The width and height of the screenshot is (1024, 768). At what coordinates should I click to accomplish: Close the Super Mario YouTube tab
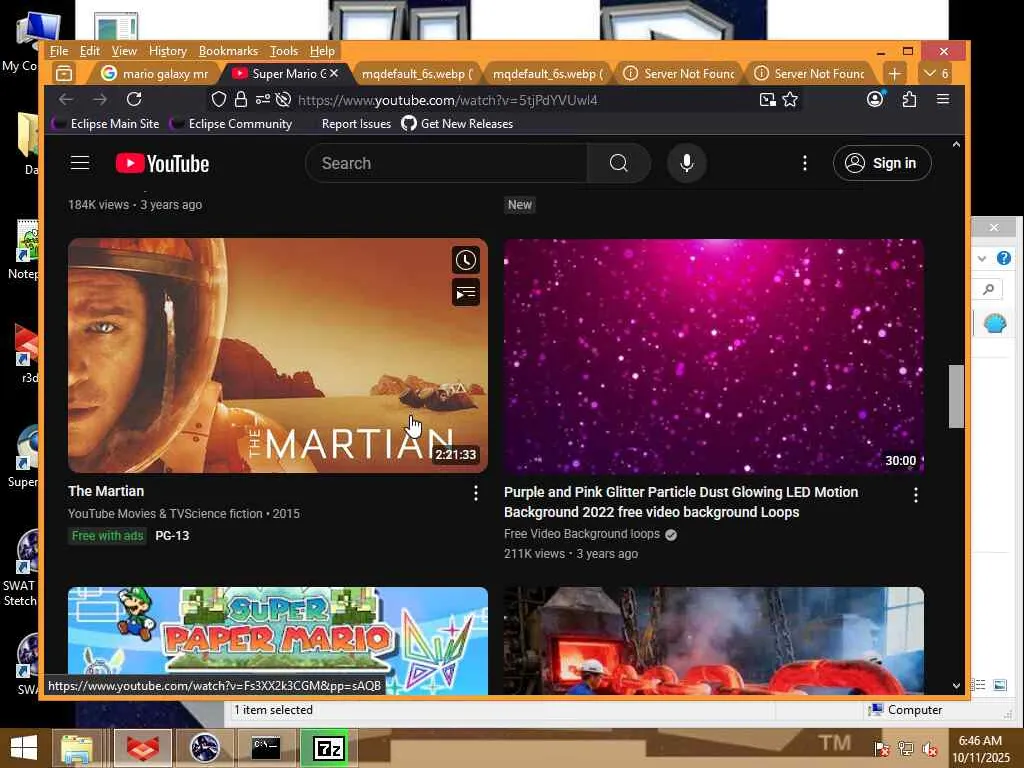point(334,73)
